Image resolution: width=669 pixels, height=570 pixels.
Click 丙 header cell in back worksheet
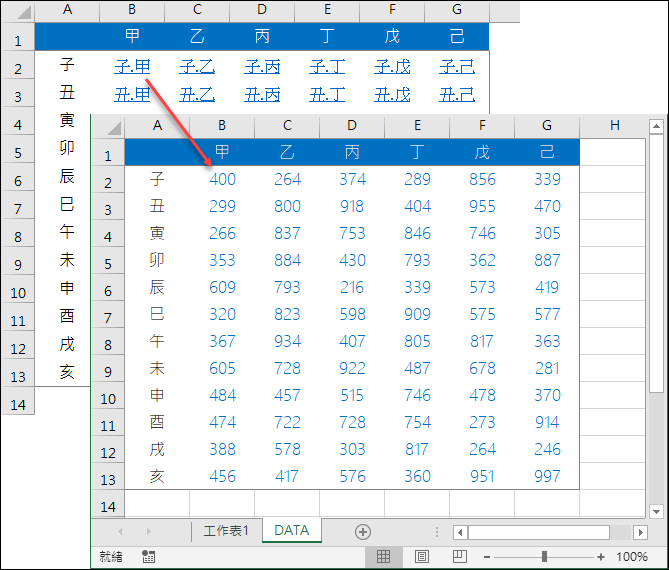(262, 36)
